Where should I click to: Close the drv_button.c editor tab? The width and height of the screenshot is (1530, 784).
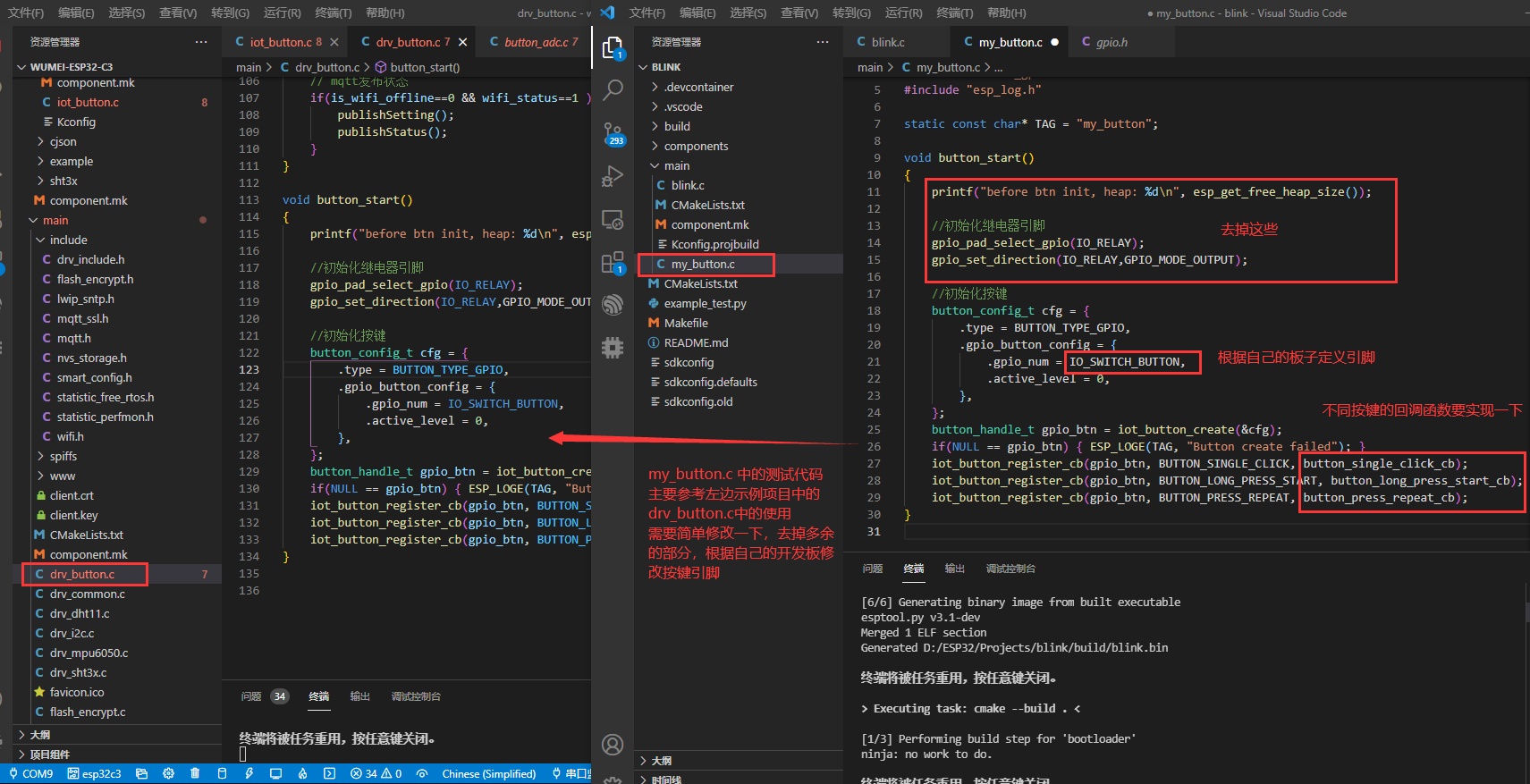(462, 42)
